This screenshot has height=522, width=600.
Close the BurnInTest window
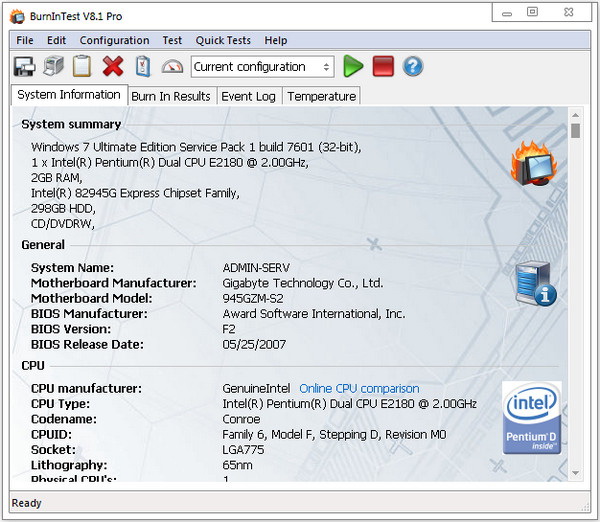[x=569, y=12]
